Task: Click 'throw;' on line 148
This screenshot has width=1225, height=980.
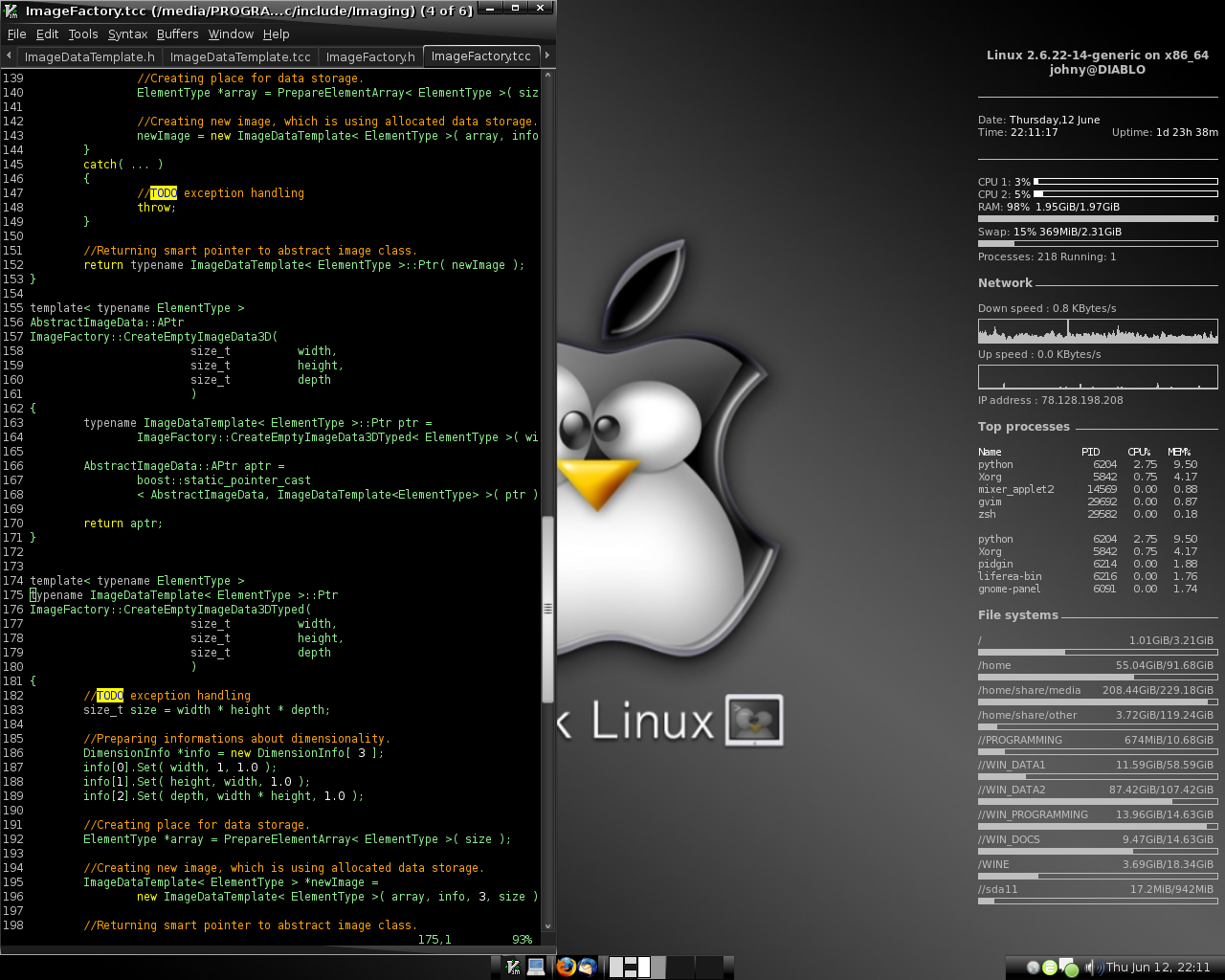Action: [x=157, y=208]
